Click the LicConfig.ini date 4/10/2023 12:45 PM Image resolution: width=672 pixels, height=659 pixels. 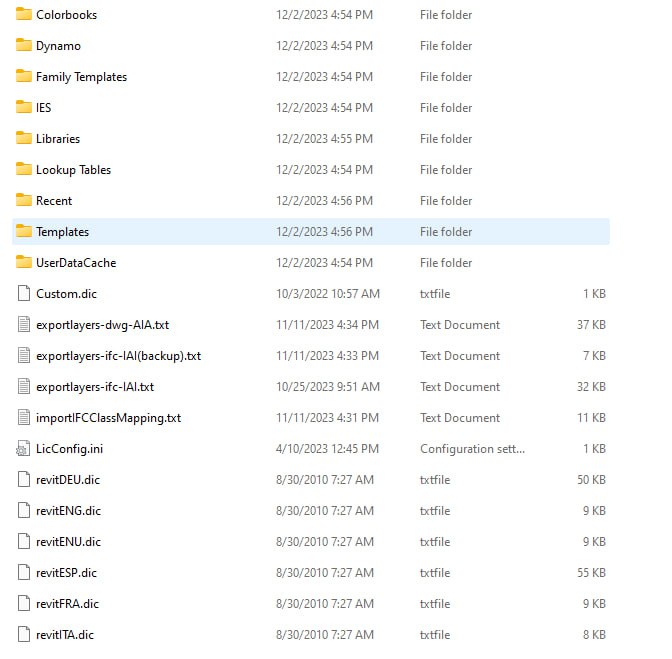pyautogui.click(x=327, y=449)
